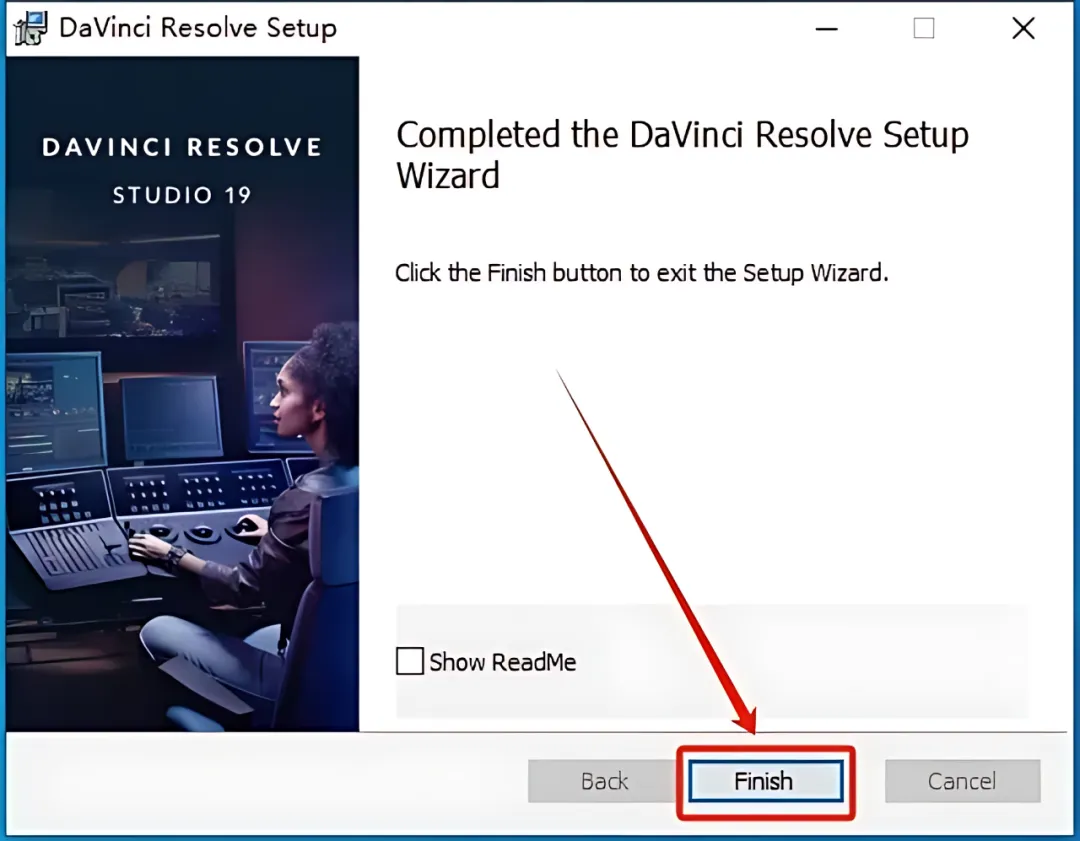Click the Show ReadMe label text
The width and height of the screenshot is (1080, 841).
coord(502,662)
